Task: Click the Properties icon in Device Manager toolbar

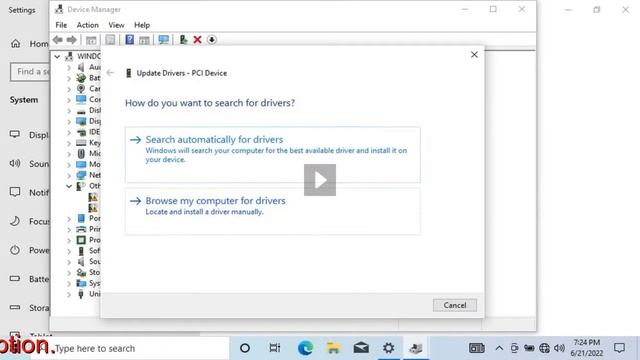Action: tap(110, 40)
